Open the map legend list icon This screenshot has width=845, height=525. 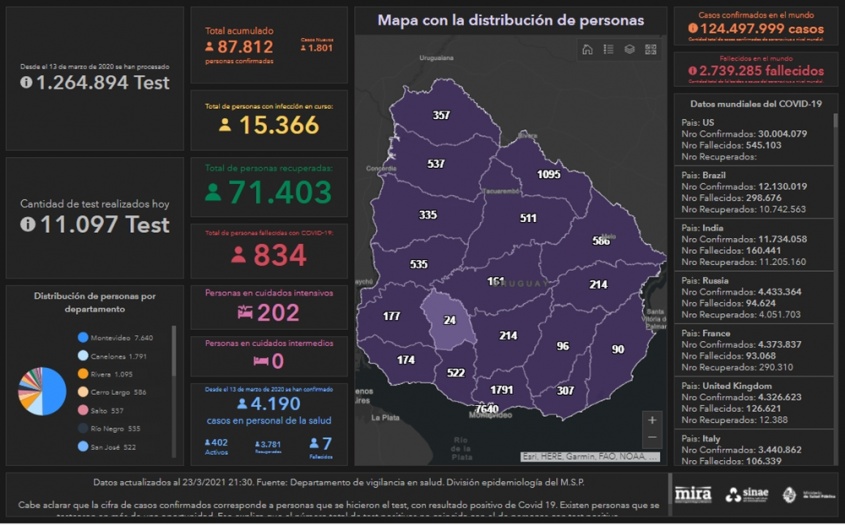608,49
